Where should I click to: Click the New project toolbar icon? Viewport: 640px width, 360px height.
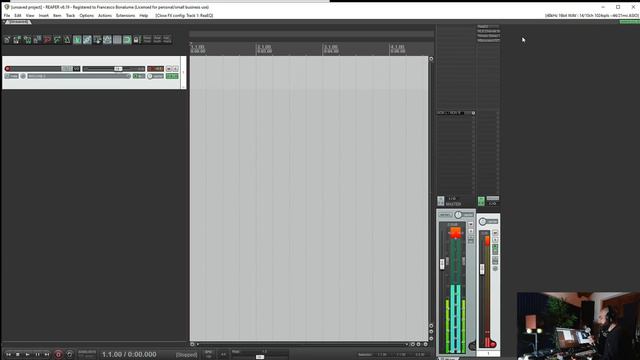tap(7, 40)
